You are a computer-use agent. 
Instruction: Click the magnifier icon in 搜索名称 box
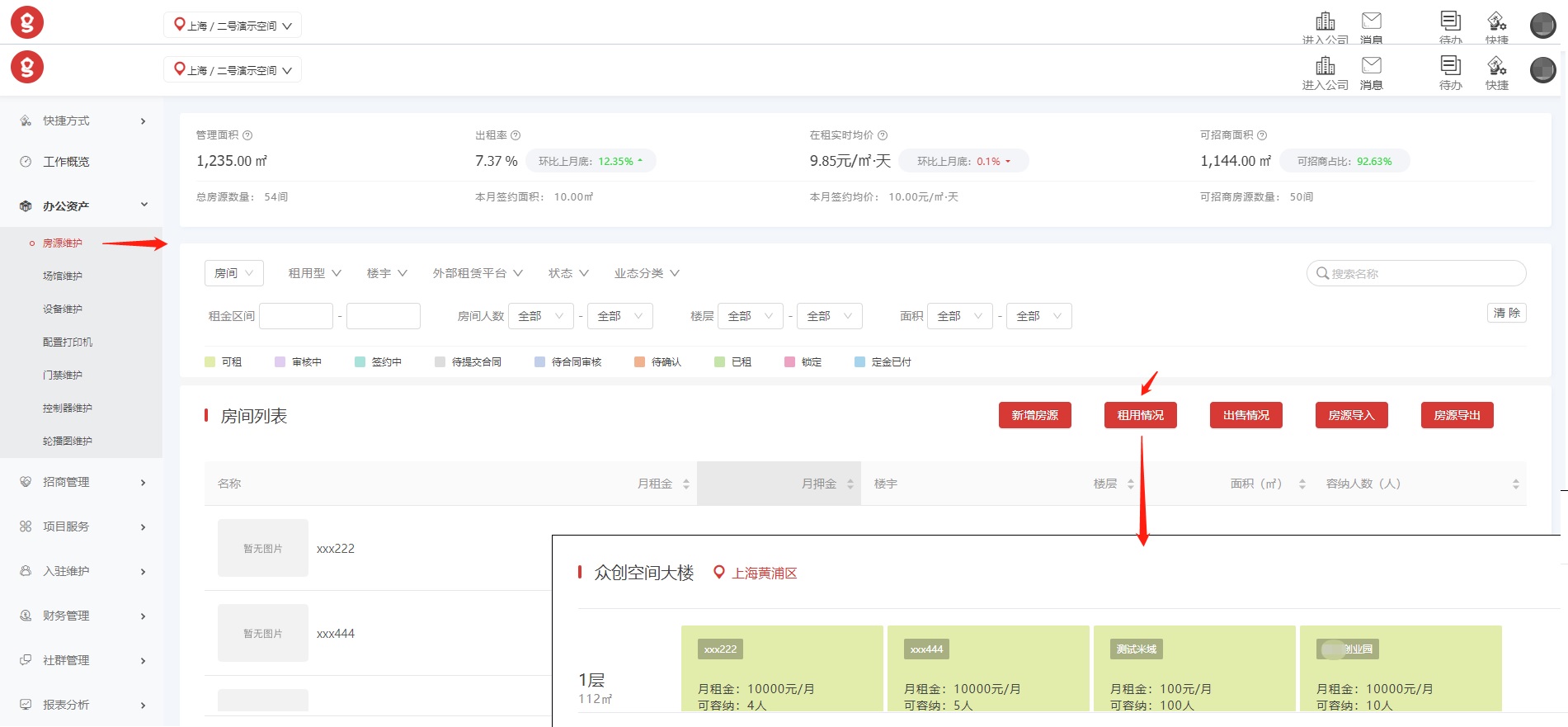(1322, 273)
